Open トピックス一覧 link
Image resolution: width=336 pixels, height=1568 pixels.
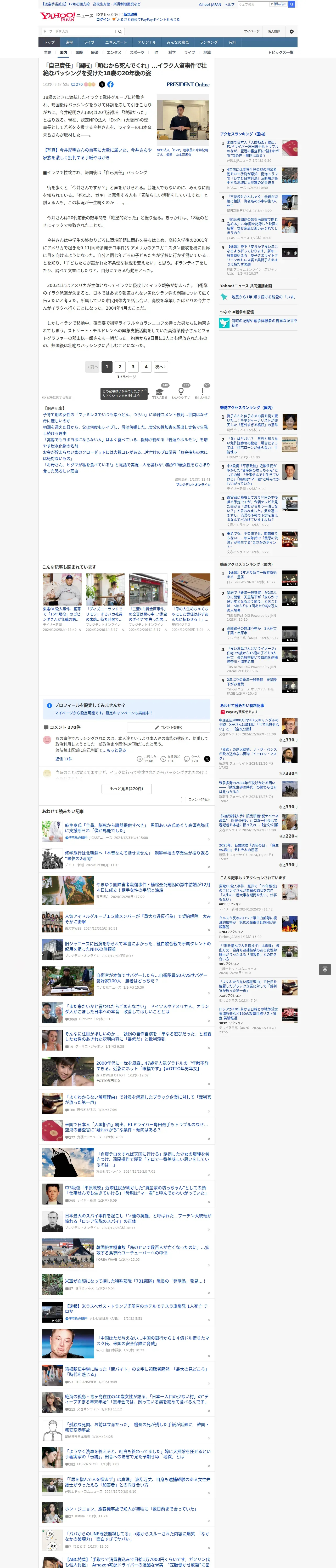click(281, 52)
